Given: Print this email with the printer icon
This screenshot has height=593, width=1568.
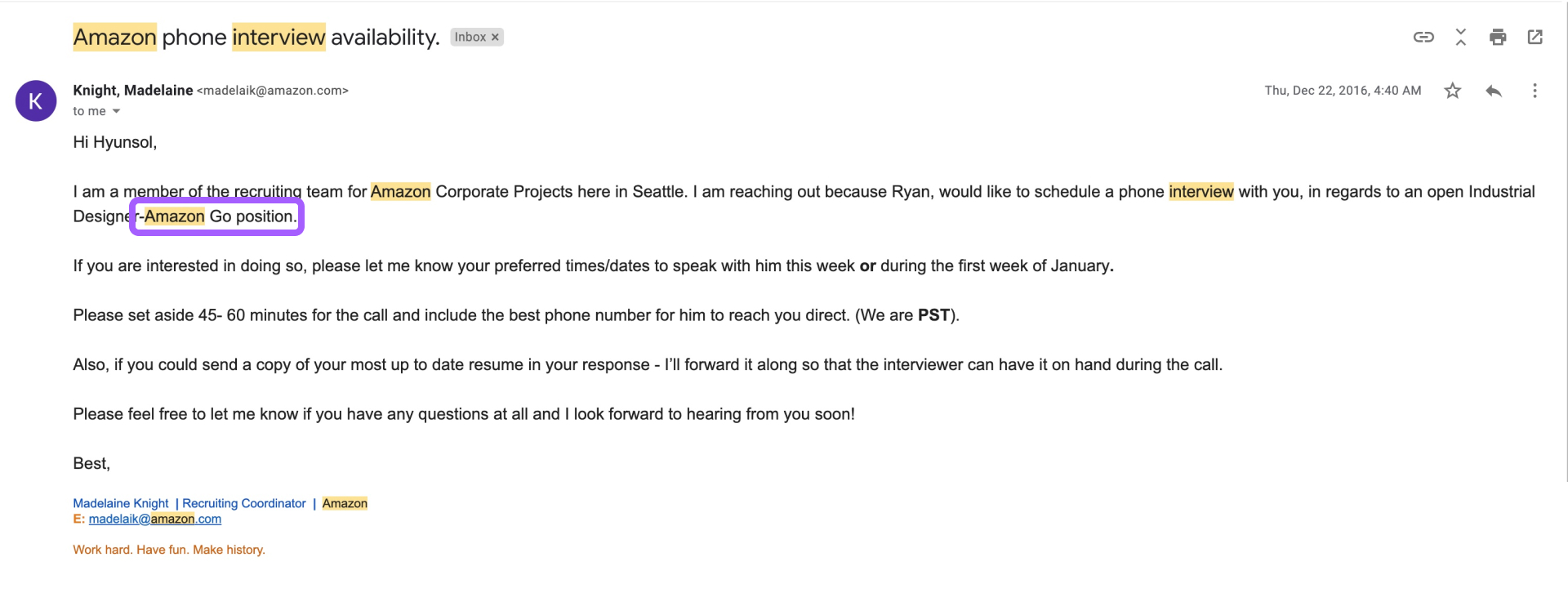Looking at the screenshot, I should coord(1498,37).
